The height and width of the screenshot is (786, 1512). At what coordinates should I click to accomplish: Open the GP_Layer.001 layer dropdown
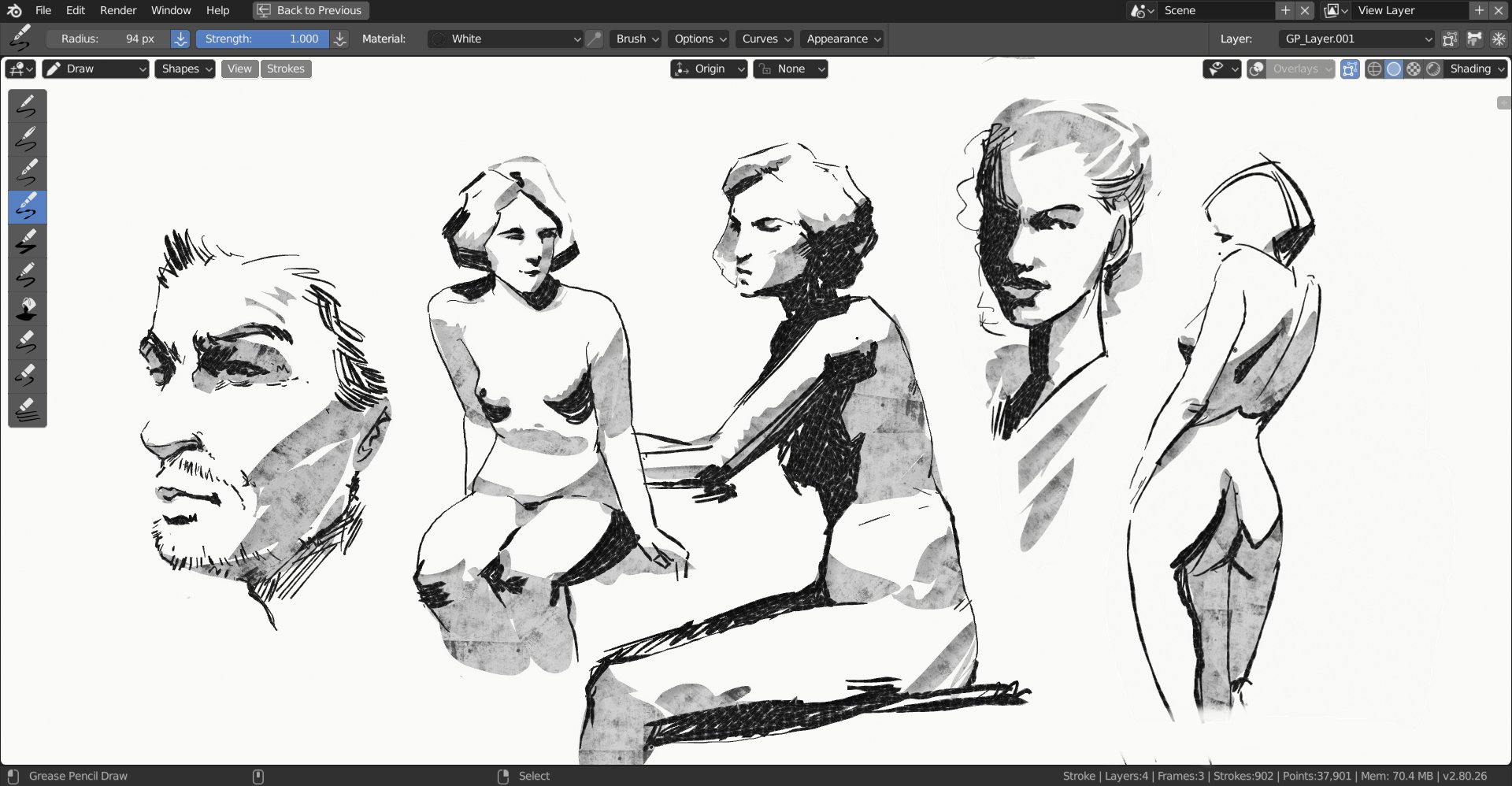[1356, 39]
